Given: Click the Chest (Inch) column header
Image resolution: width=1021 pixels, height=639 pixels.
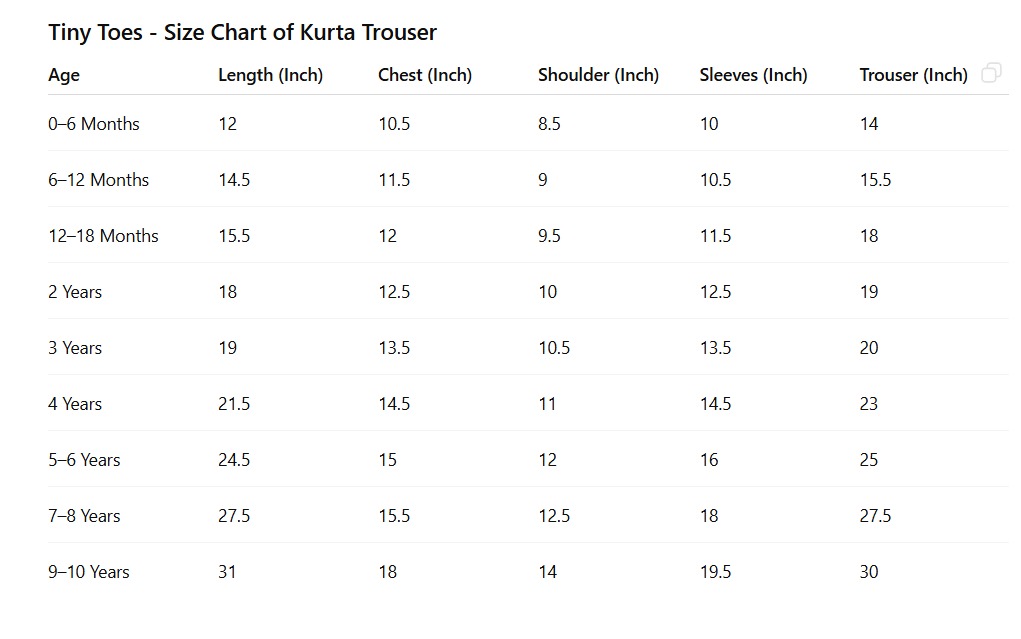Looking at the screenshot, I should click(x=424, y=75).
